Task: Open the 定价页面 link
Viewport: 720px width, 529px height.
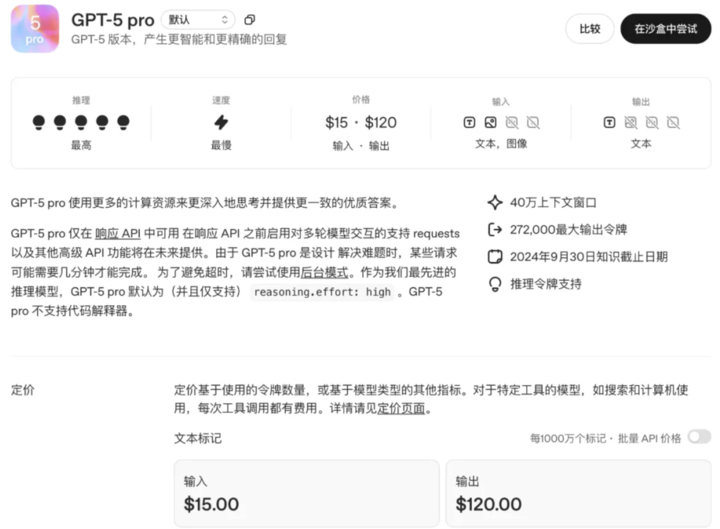Action: tap(404, 409)
